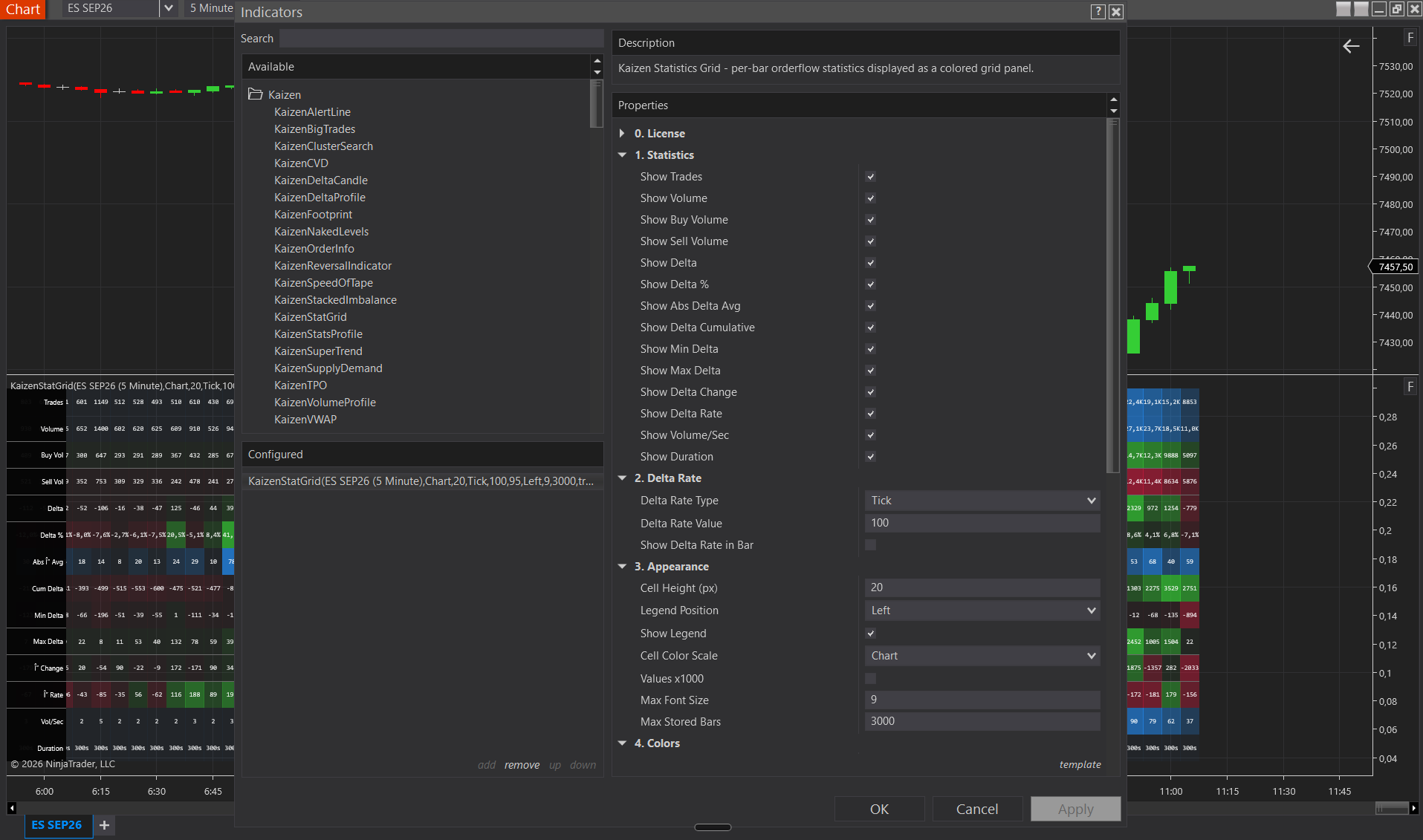
Task: Toggle Show Duration checkbox
Action: [870, 457]
